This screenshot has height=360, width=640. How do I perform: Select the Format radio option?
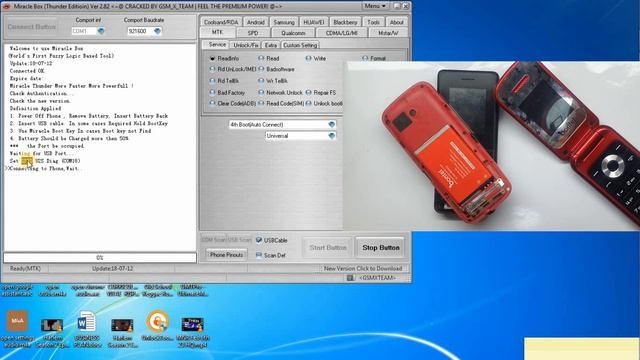[365, 58]
